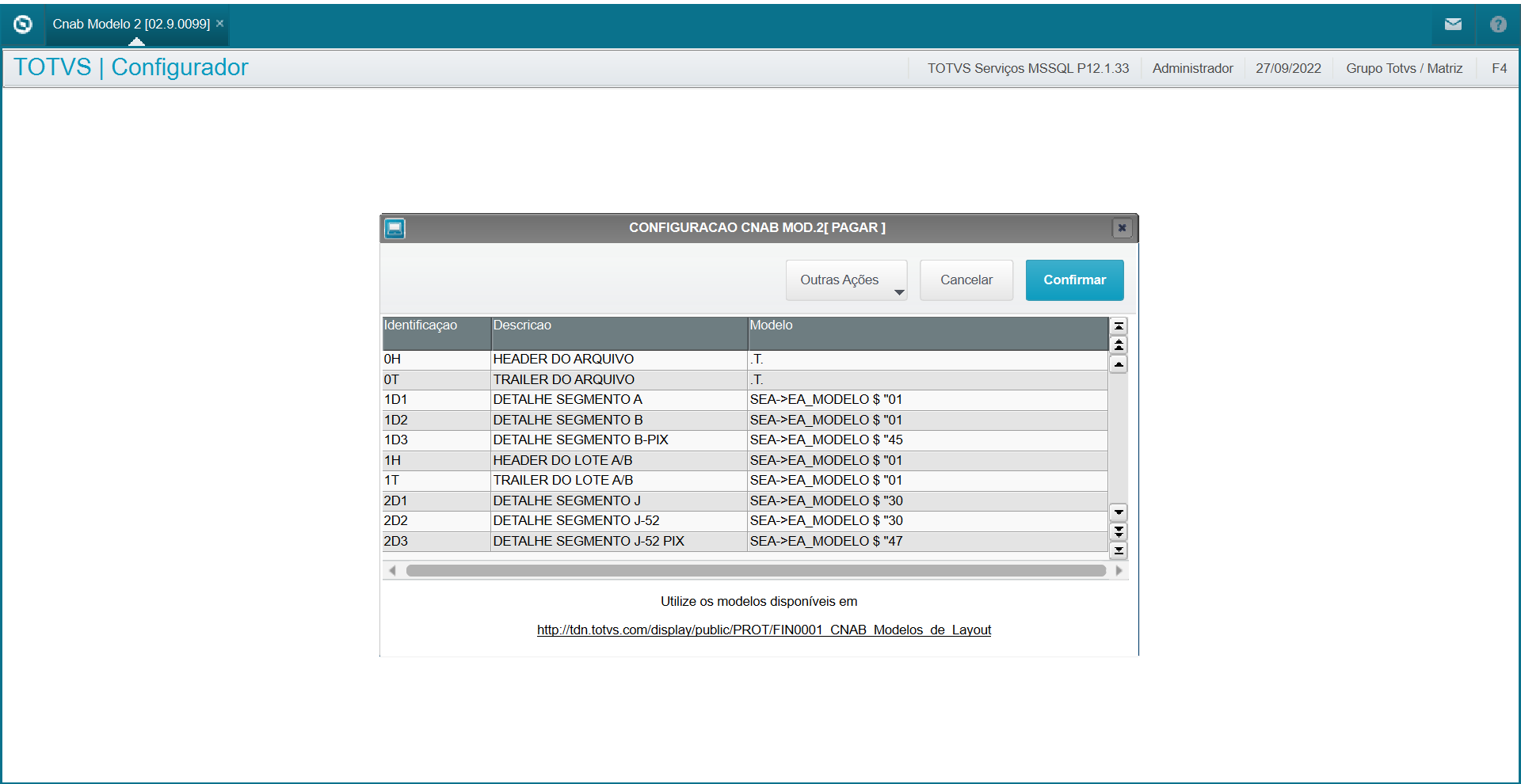Select the 0H identification cell
Viewport: 1521px width, 784px height.
[x=436, y=360]
